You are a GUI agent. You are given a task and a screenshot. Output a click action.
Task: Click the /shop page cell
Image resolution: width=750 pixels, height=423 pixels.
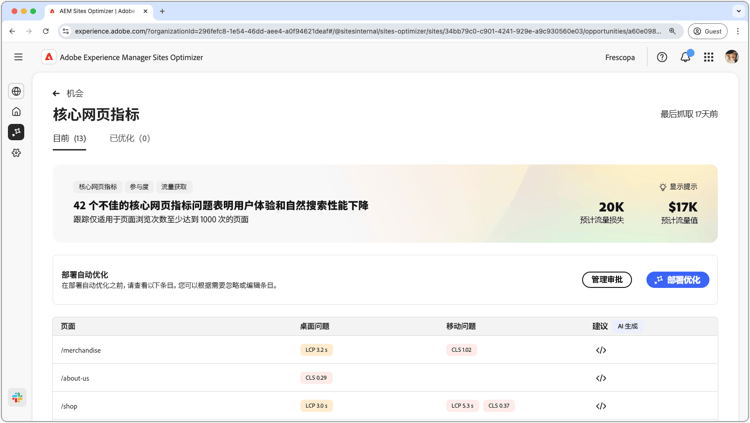[x=69, y=406]
